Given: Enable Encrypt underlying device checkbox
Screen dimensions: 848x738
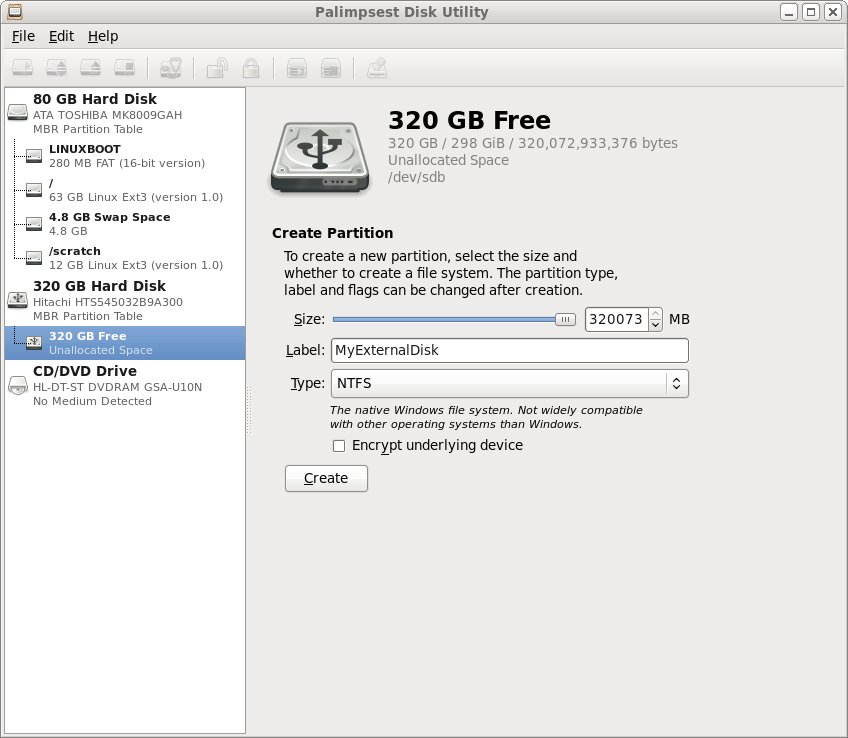Looking at the screenshot, I should tap(339, 446).
